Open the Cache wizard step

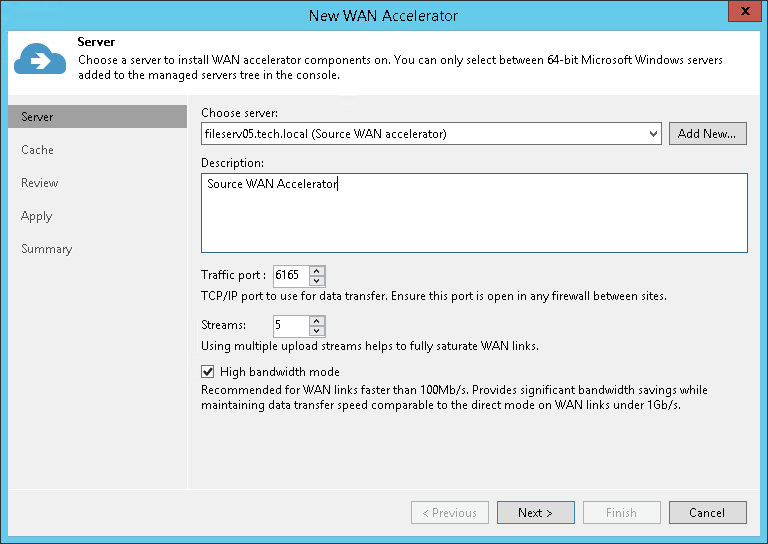click(x=38, y=150)
